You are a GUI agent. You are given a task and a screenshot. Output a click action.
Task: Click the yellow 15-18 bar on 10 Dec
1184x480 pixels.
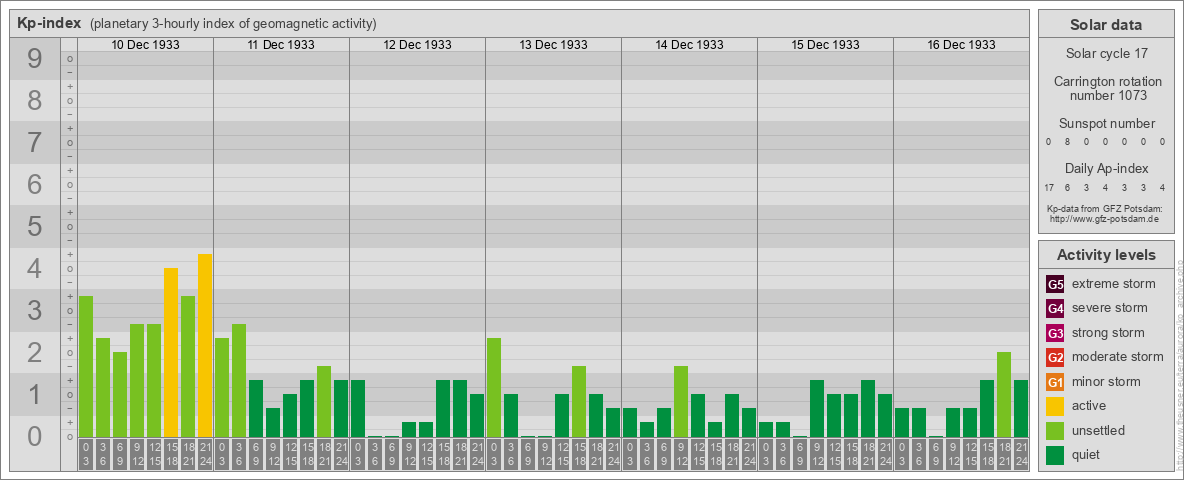(x=171, y=352)
